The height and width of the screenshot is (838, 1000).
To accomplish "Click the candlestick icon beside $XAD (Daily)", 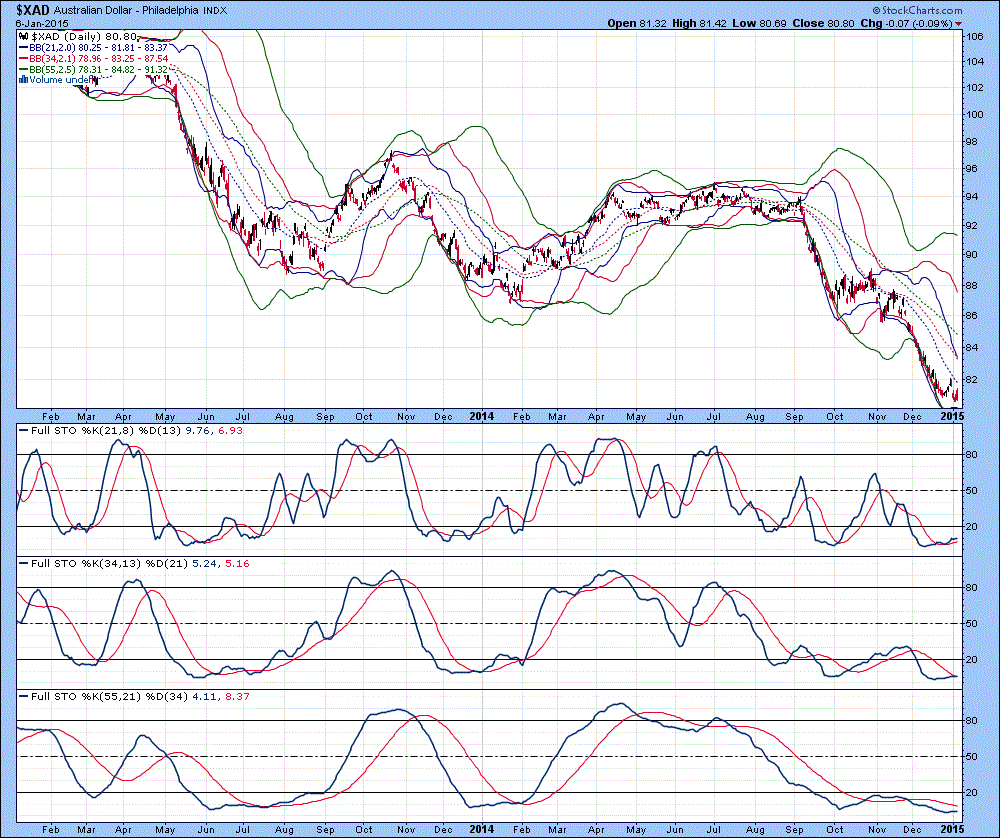I will coord(23,35).
